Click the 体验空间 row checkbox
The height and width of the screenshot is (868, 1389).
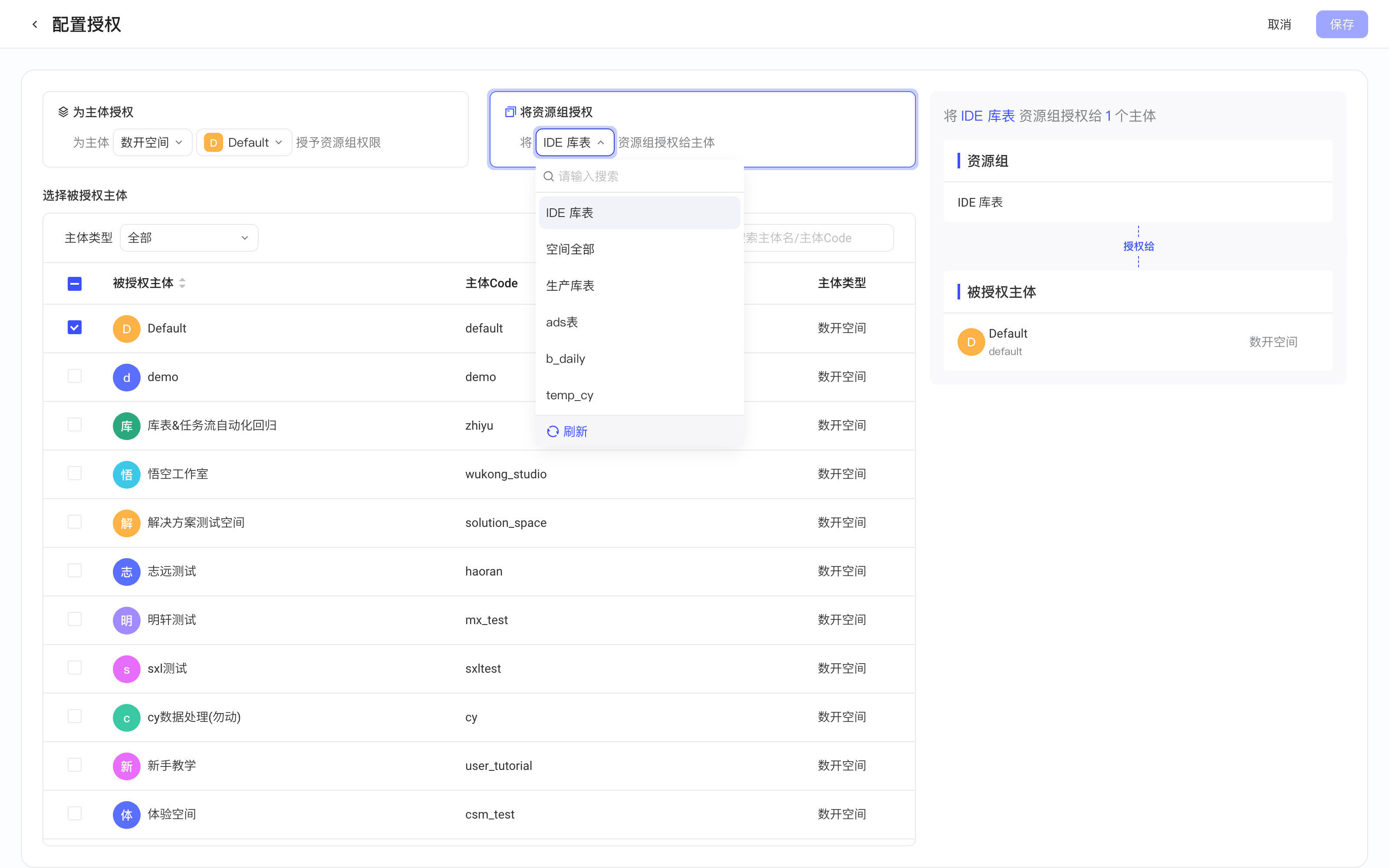75,813
